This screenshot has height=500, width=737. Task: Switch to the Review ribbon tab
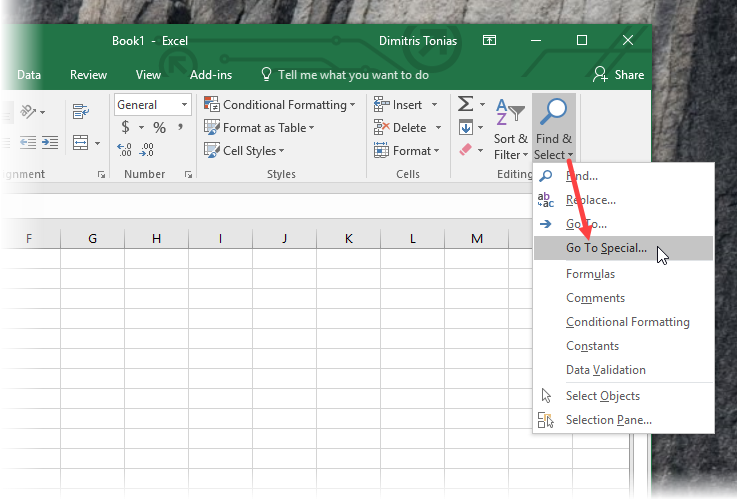pyautogui.click(x=88, y=75)
